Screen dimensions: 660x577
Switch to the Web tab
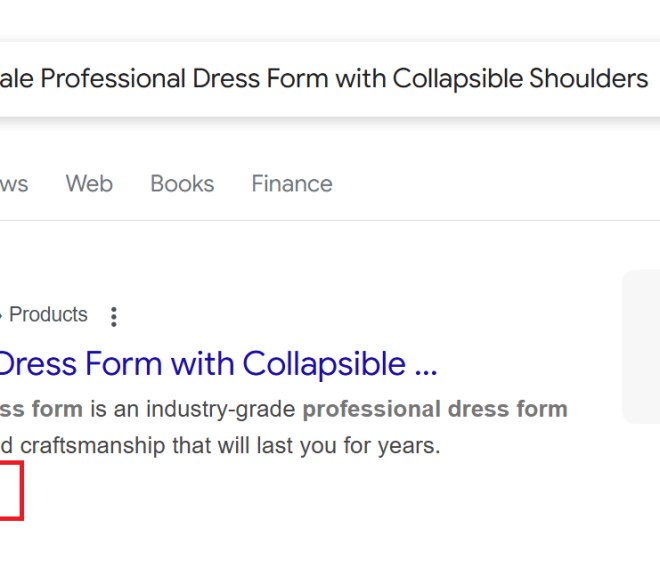tap(89, 184)
